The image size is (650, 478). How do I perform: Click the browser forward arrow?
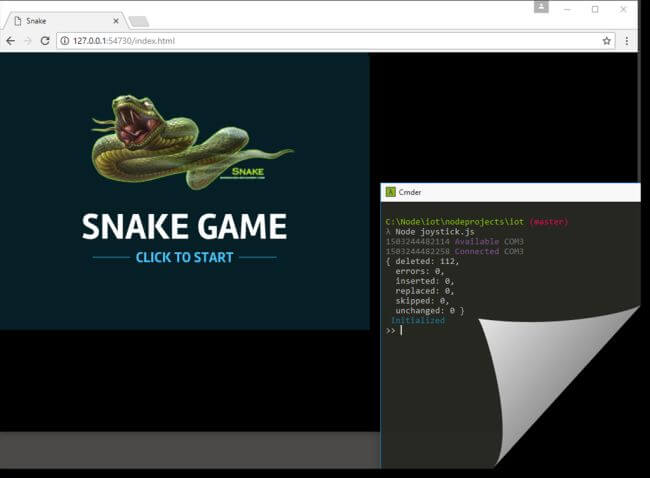(27, 41)
